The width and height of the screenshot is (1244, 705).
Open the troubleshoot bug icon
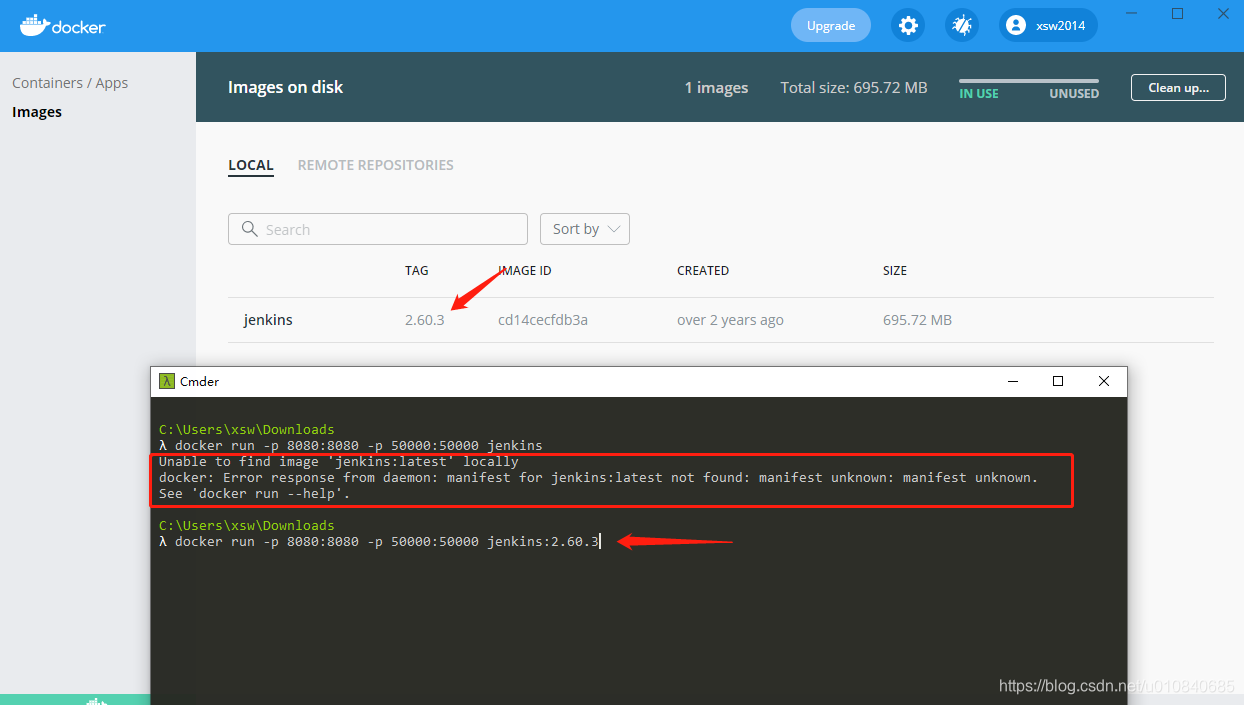[962, 25]
